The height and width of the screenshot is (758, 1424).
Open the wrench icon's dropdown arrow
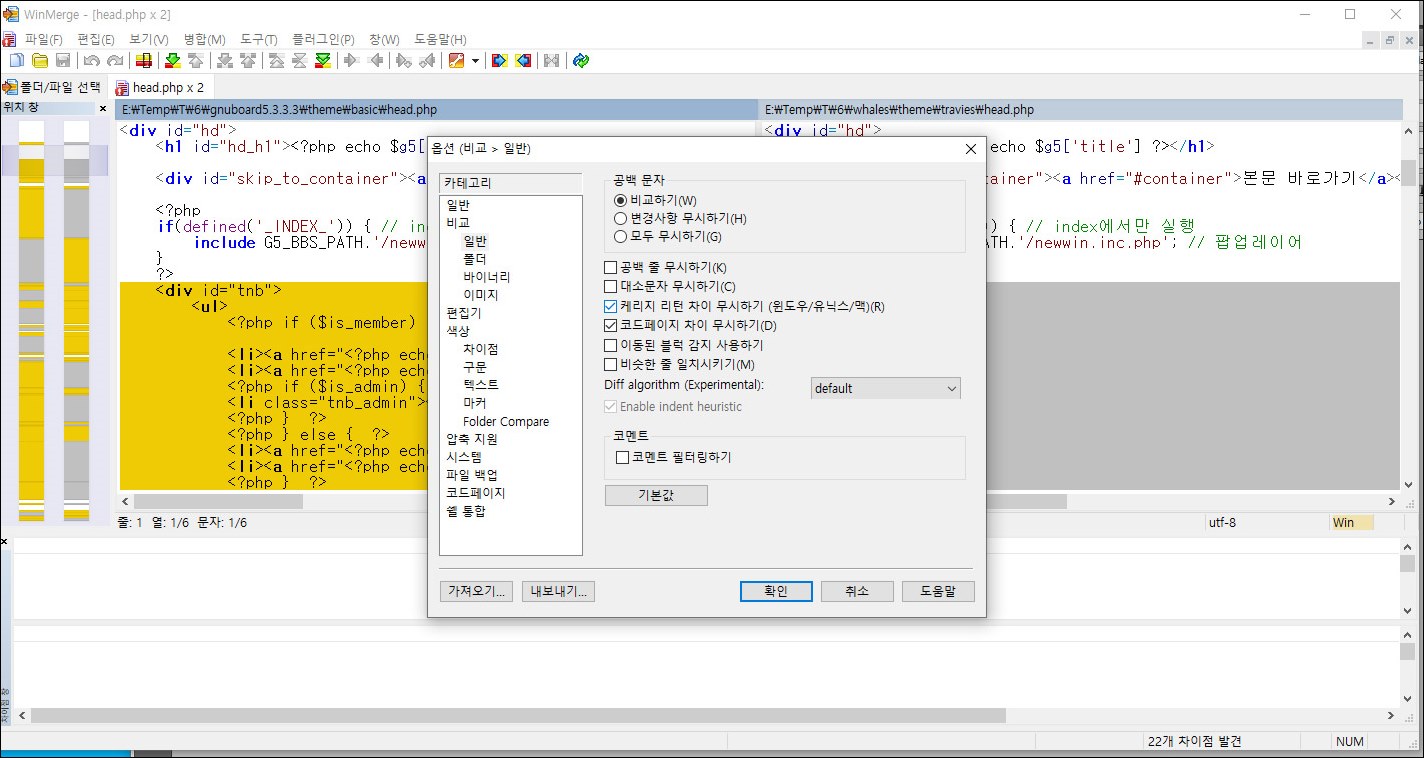pyautogui.click(x=474, y=60)
